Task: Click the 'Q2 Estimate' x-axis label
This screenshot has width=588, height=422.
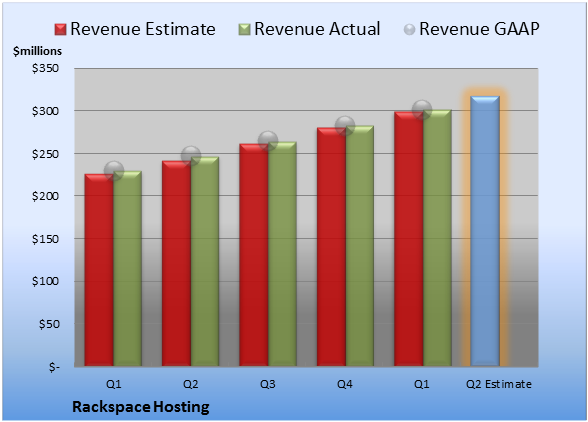Action: tap(499, 384)
